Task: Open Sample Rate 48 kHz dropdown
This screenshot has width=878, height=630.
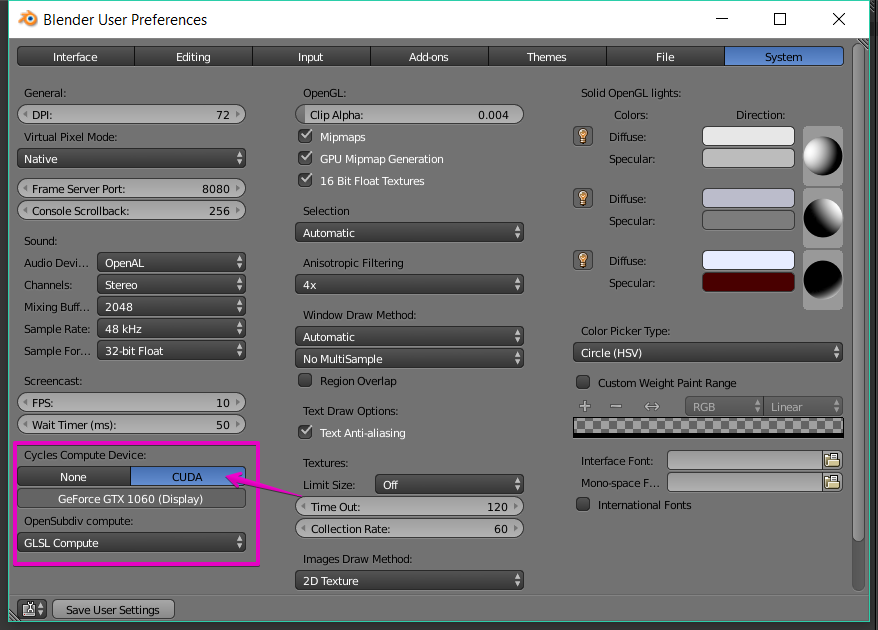Action: pos(171,328)
